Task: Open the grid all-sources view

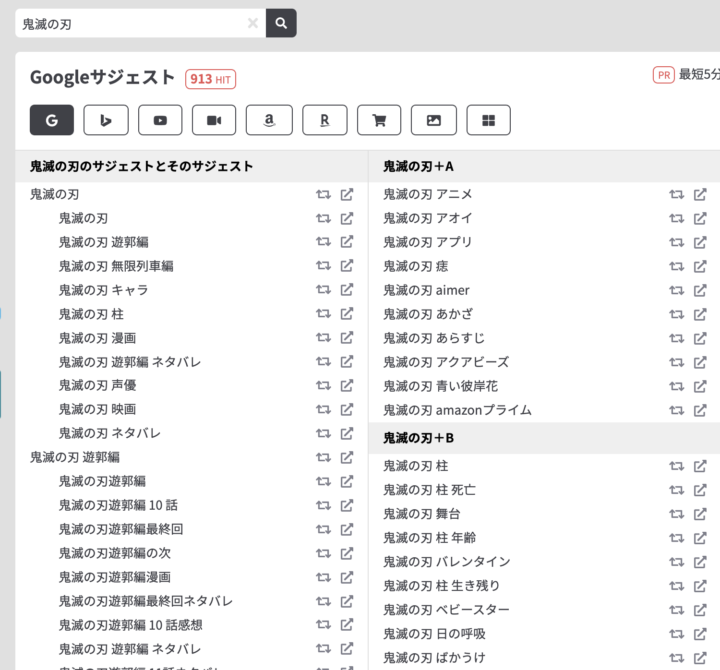Action: (x=489, y=120)
